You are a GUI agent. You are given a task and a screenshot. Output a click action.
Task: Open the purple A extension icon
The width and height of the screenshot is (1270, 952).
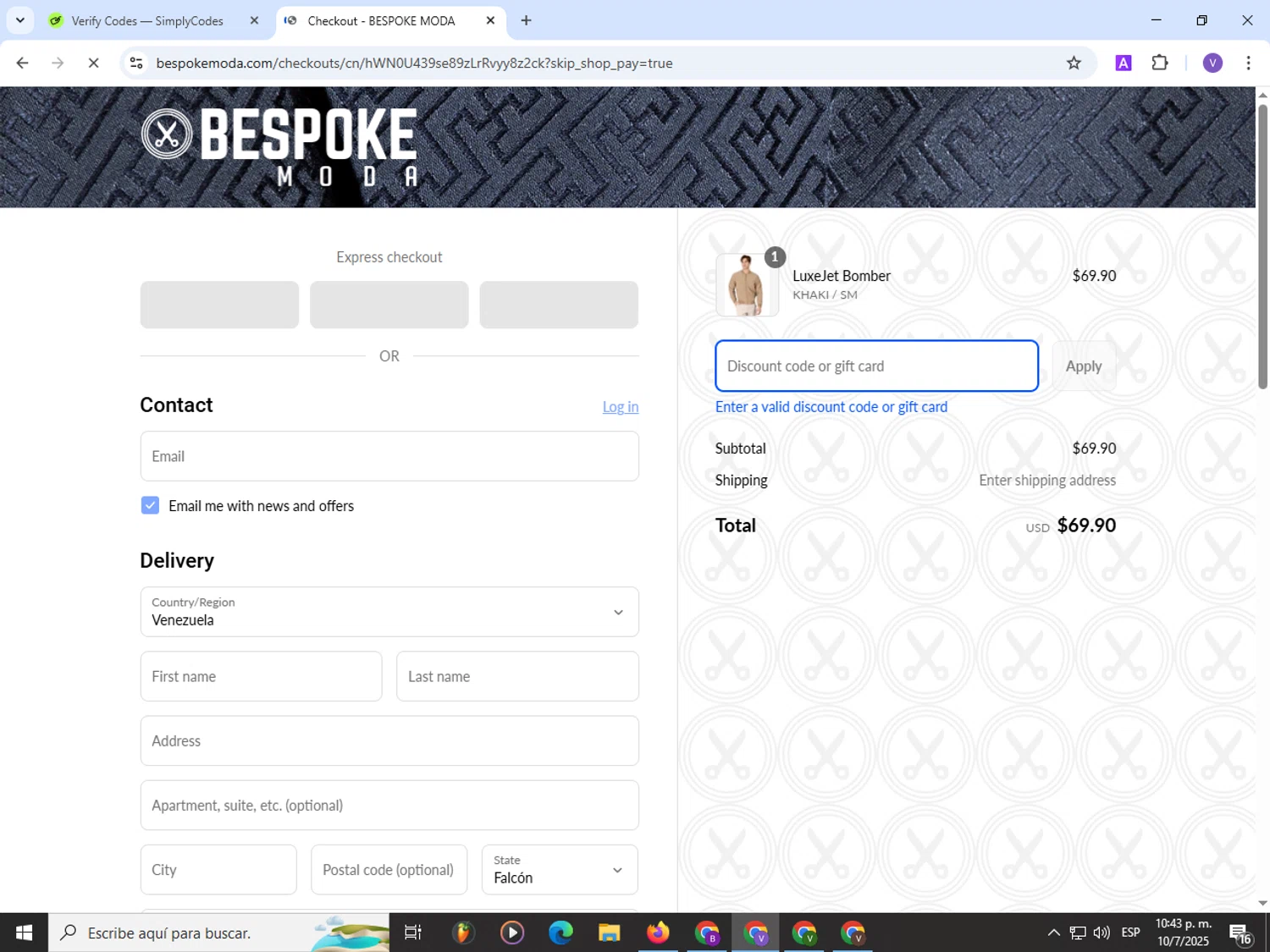[1124, 63]
